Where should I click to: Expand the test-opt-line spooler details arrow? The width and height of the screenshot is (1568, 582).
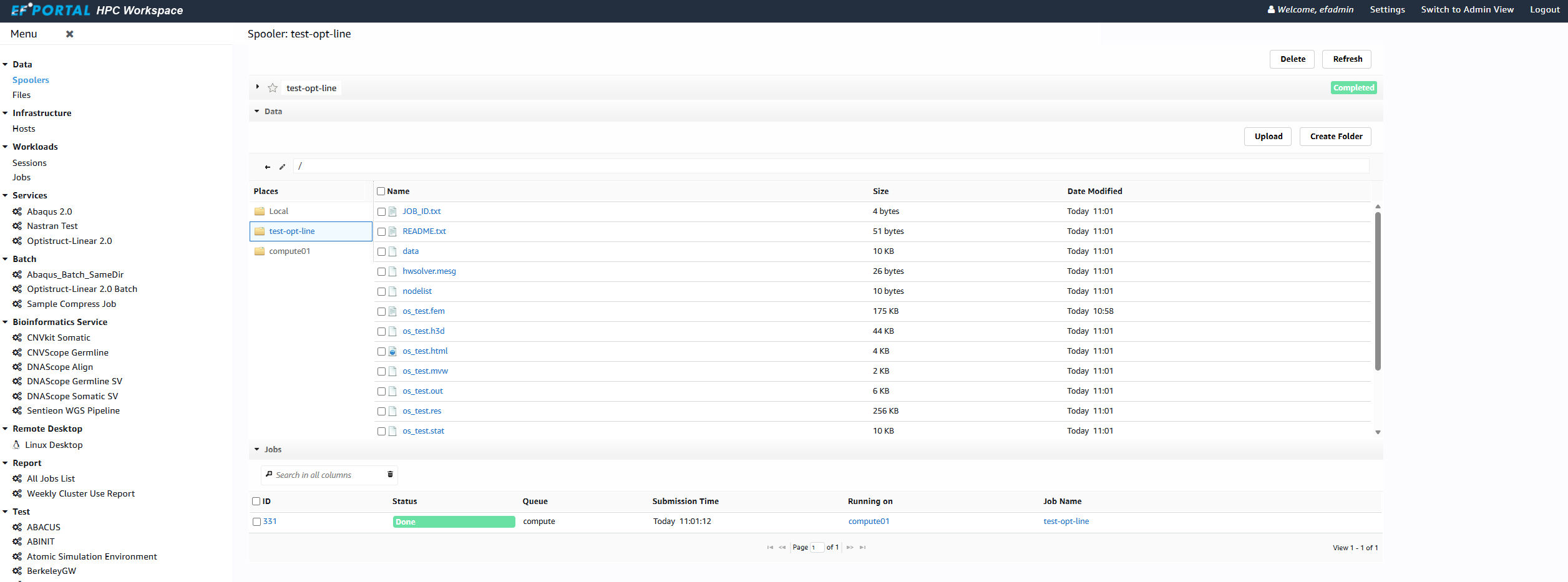click(x=257, y=87)
